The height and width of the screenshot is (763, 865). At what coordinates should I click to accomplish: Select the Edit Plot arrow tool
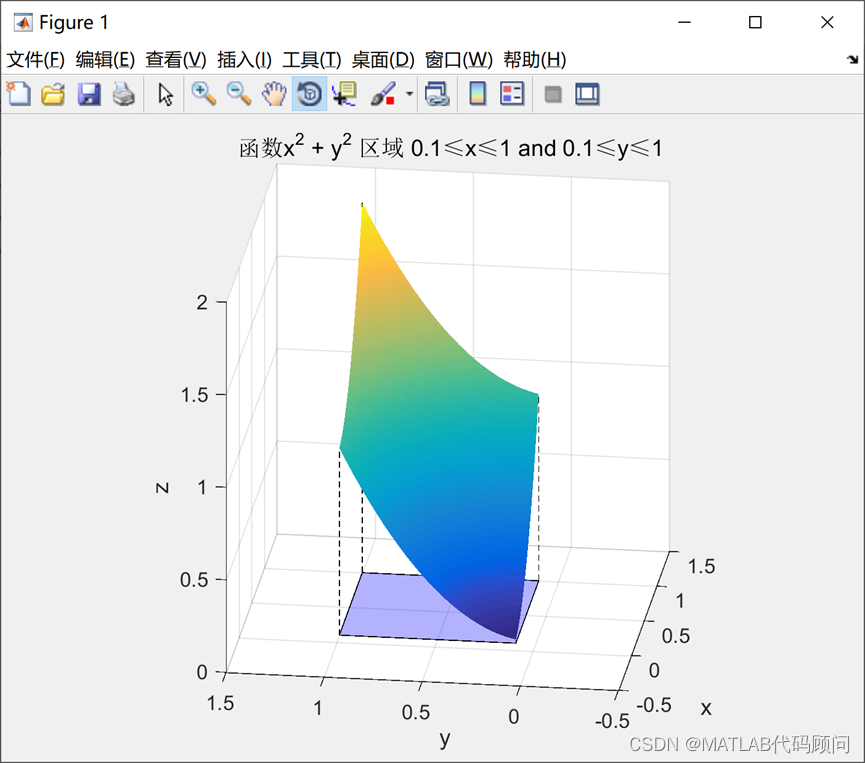coord(165,93)
